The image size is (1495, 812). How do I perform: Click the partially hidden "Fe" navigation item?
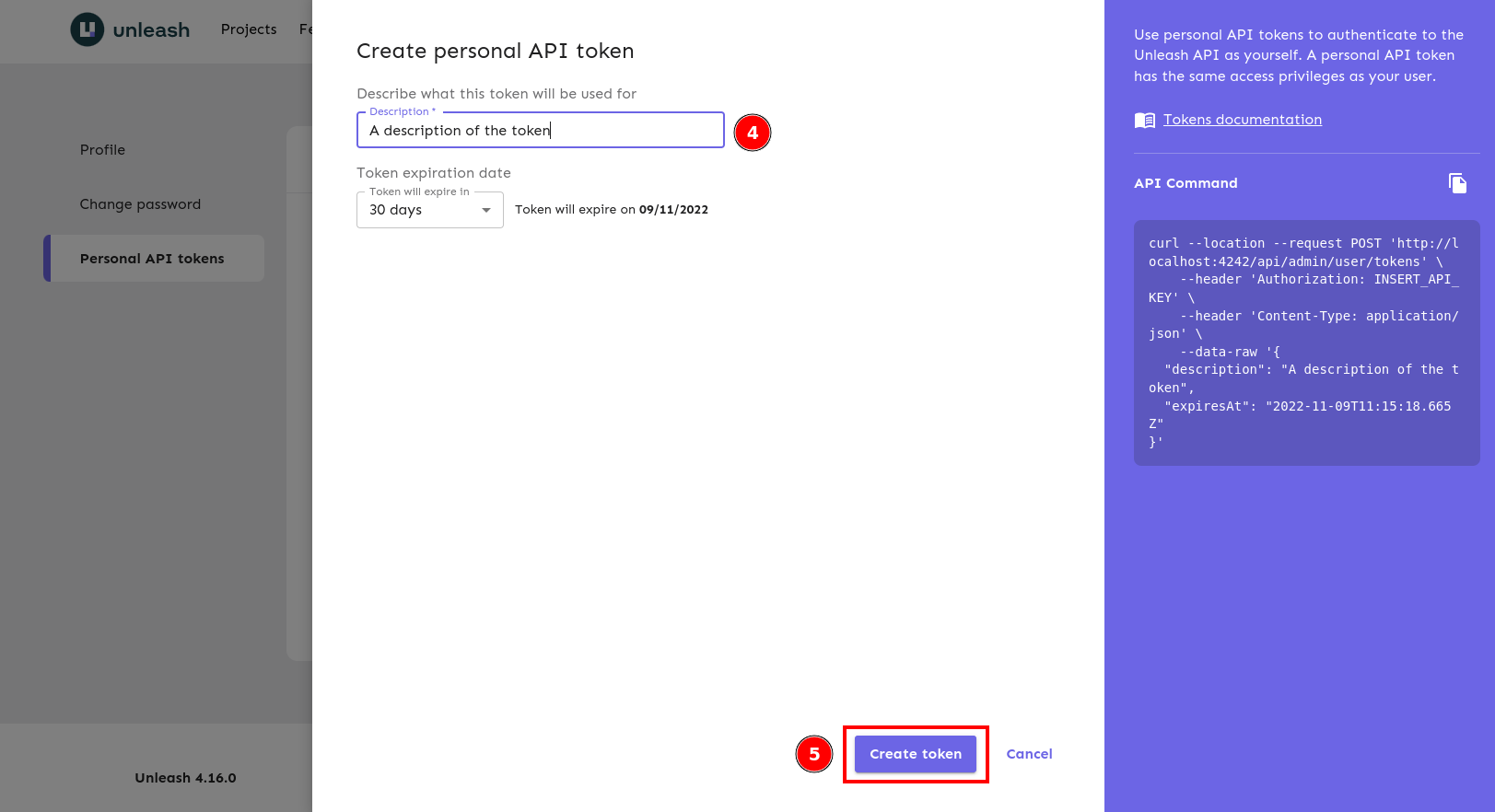[x=305, y=29]
